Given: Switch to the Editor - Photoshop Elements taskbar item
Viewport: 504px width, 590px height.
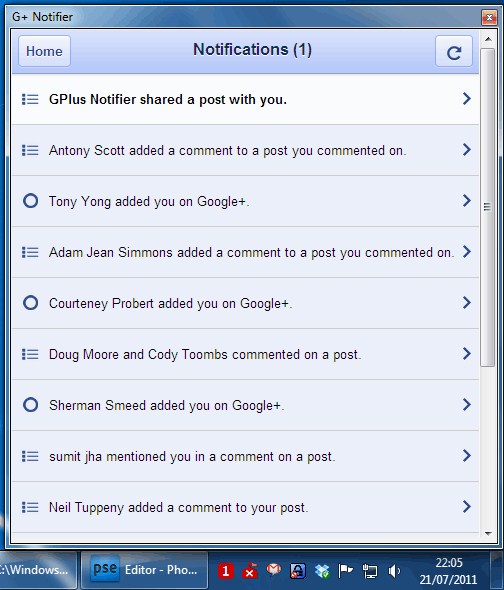Looking at the screenshot, I should click(x=145, y=570).
